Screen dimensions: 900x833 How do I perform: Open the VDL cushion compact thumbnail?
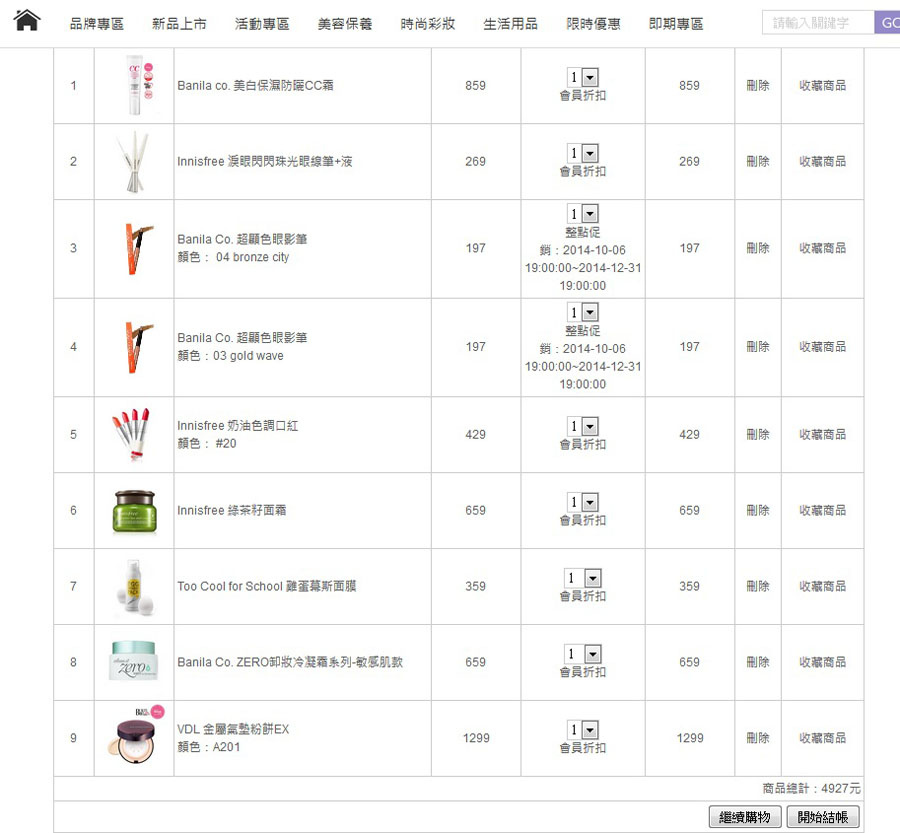pos(136,736)
